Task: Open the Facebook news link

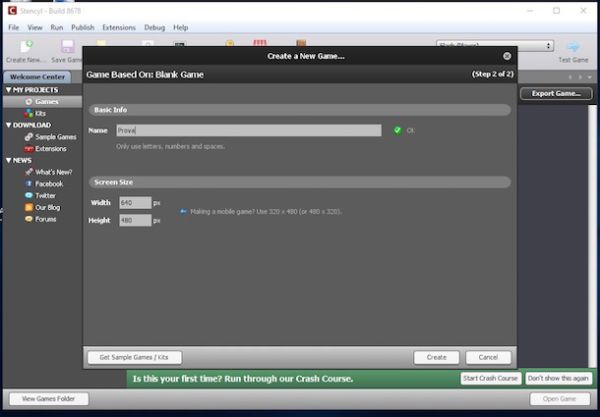Action: [x=48, y=184]
